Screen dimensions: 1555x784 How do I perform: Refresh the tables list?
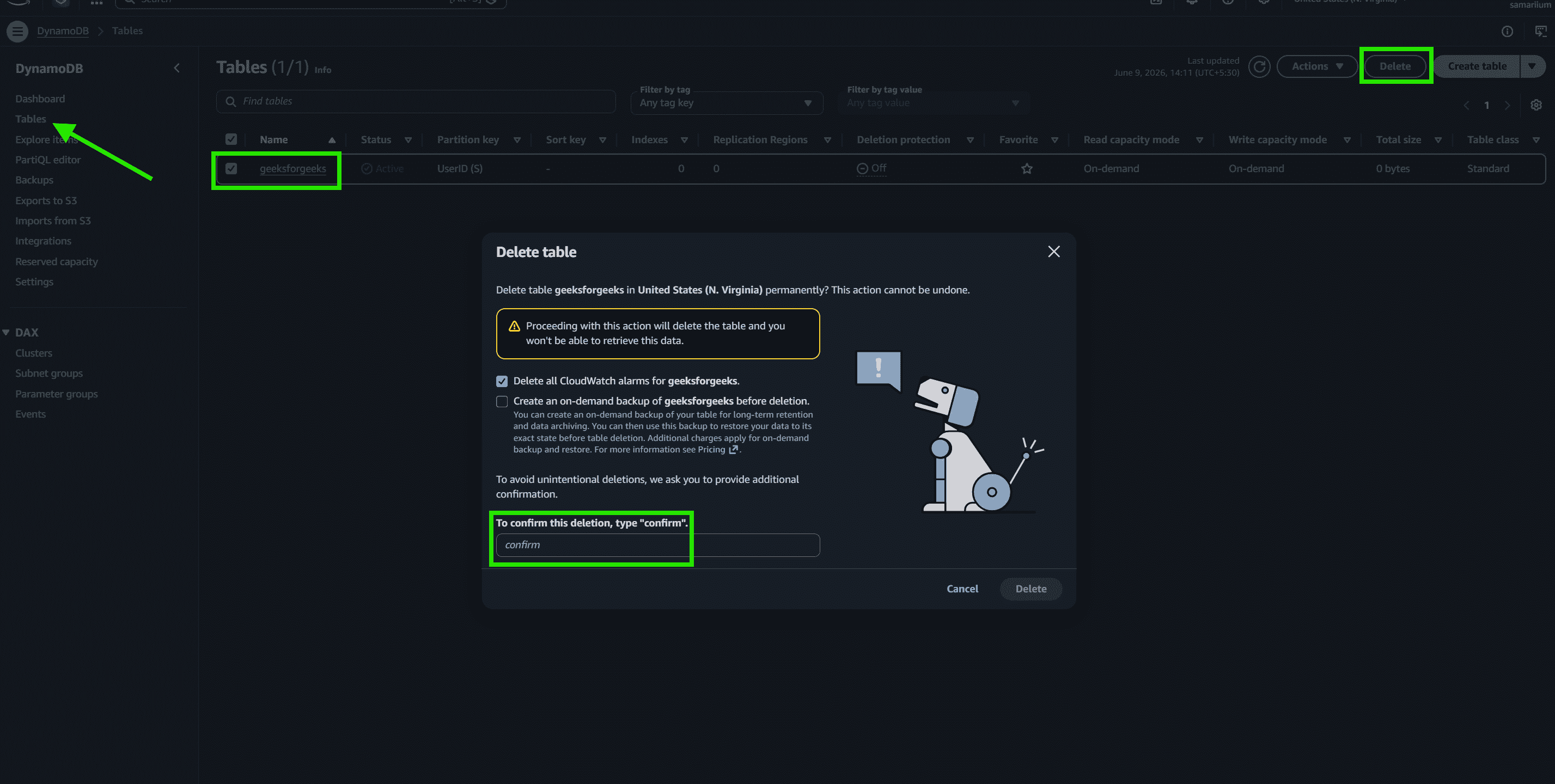(1259, 66)
